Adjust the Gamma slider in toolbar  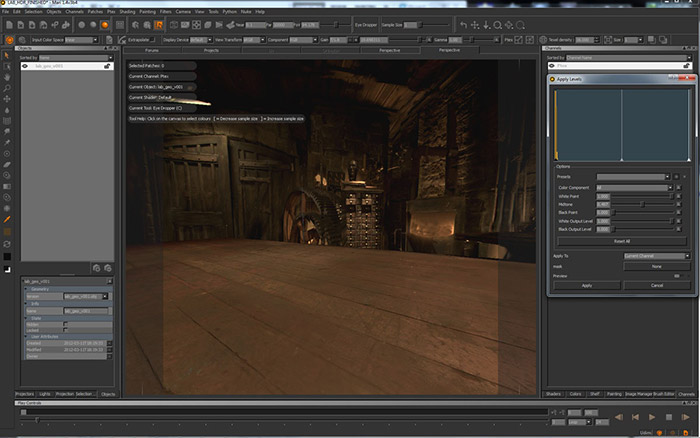click(472, 40)
